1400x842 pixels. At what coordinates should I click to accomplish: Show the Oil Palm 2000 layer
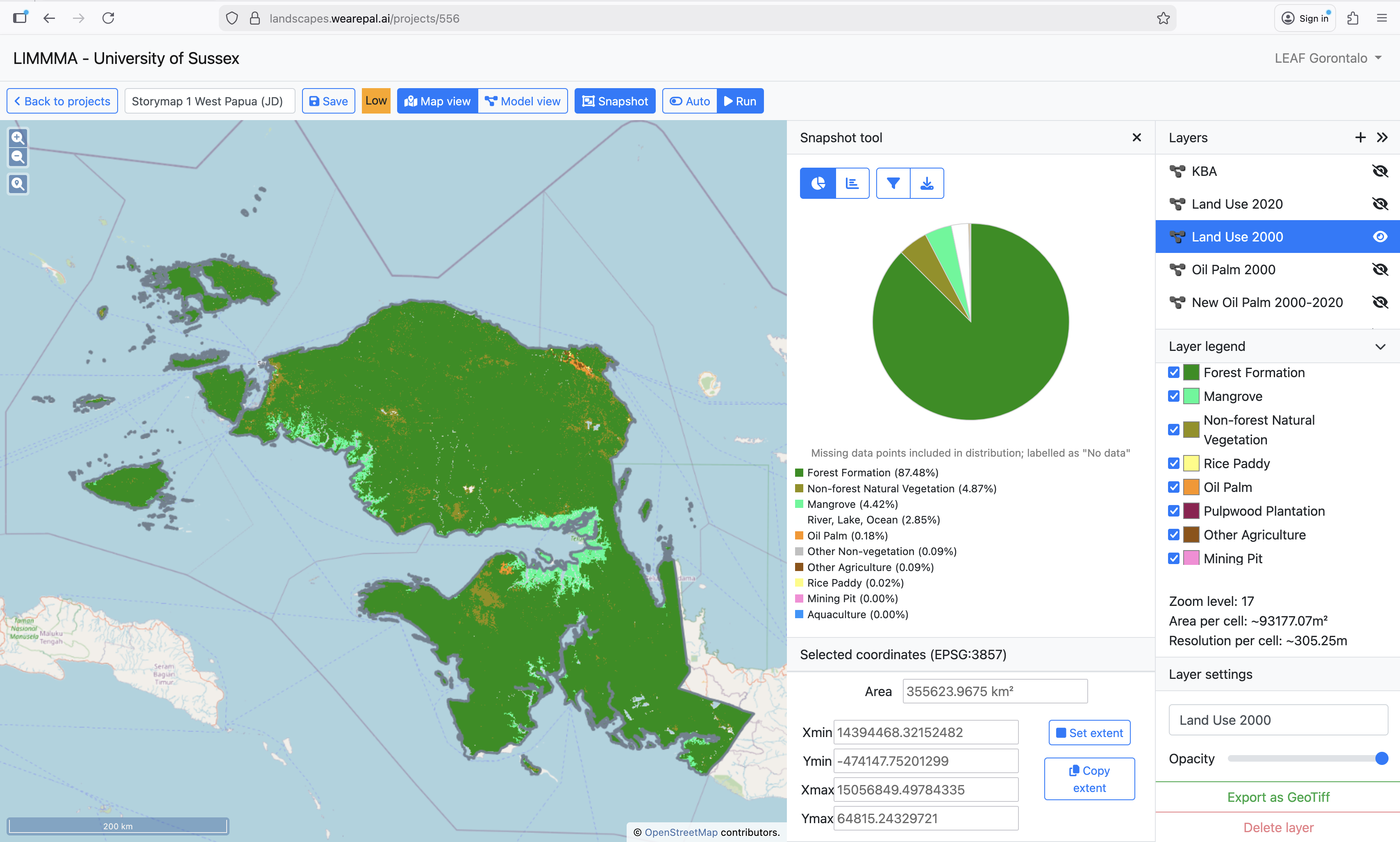point(1380,269)
